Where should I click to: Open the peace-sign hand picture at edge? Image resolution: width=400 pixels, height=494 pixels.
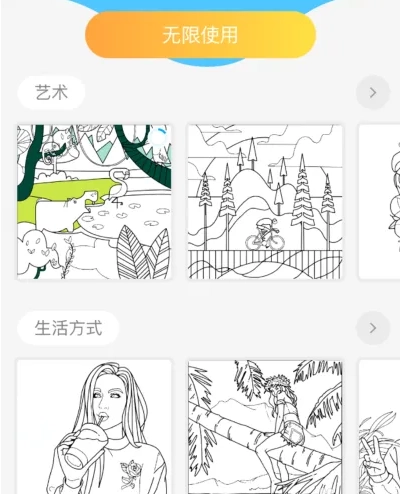tap(379, 427)
